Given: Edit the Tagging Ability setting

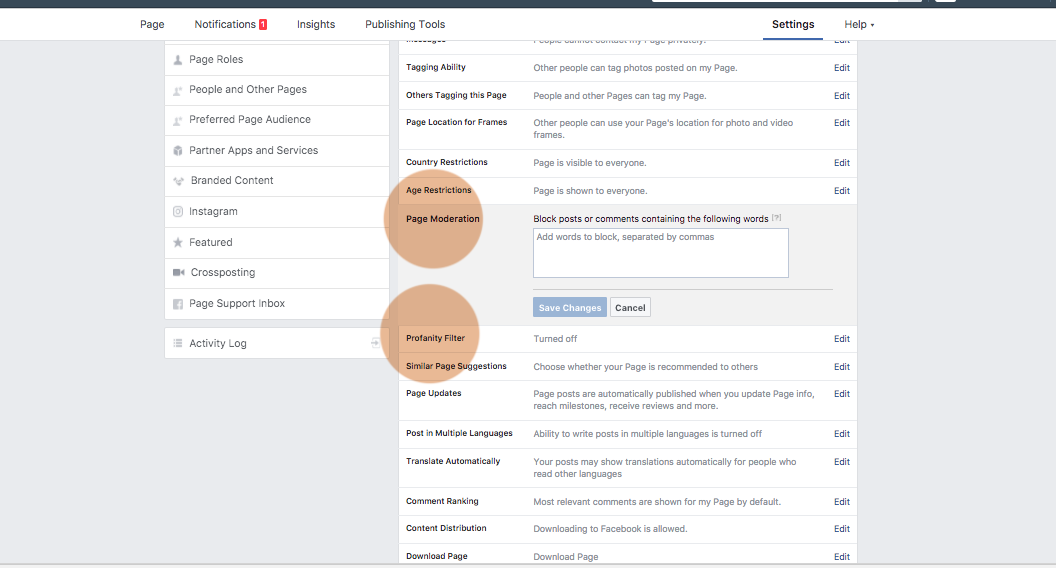Looking at the screenshot, I should point(842,67).
